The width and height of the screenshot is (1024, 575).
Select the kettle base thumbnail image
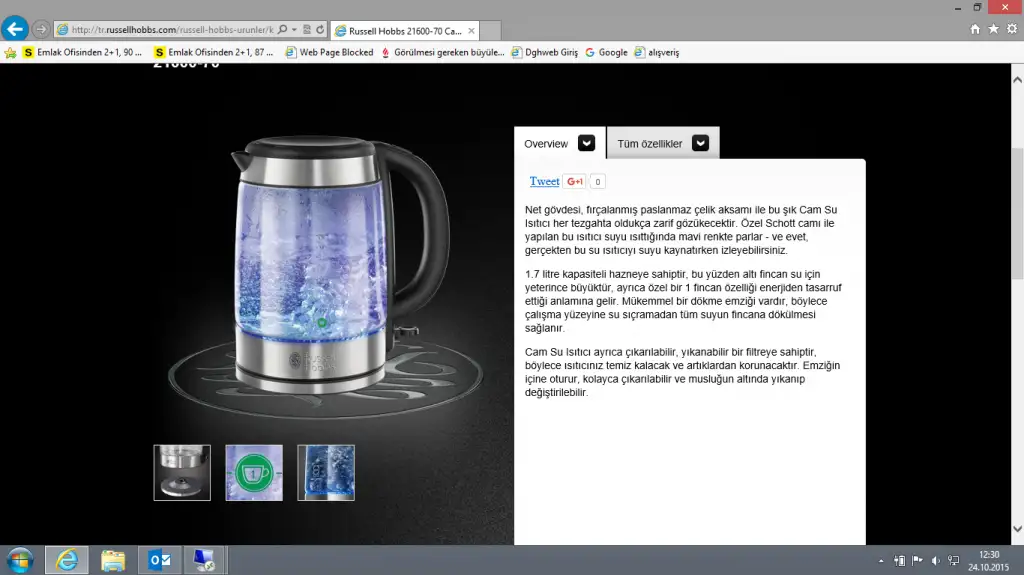[x=182, y=473]
